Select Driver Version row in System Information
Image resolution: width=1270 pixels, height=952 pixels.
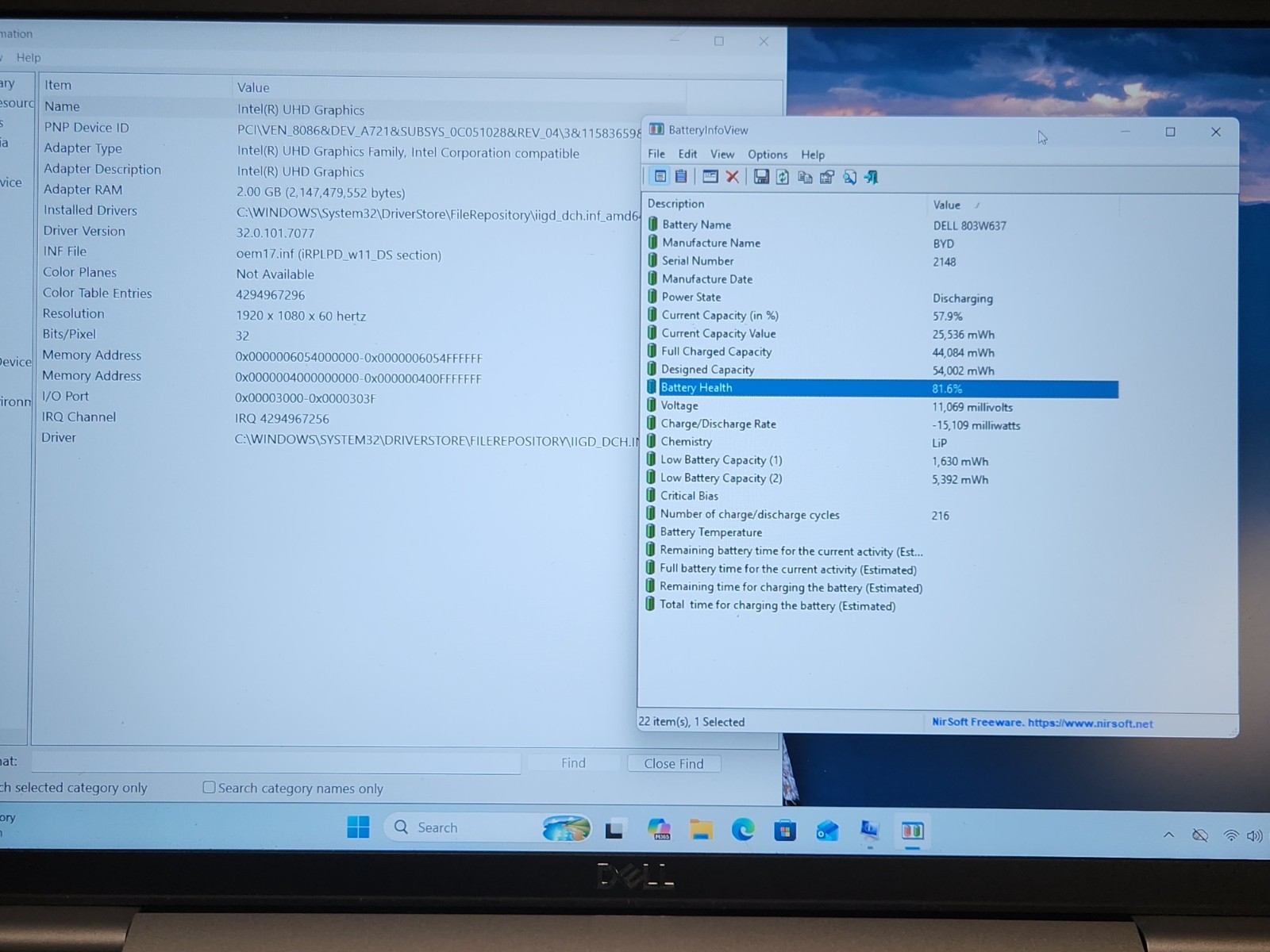point(341,232)
